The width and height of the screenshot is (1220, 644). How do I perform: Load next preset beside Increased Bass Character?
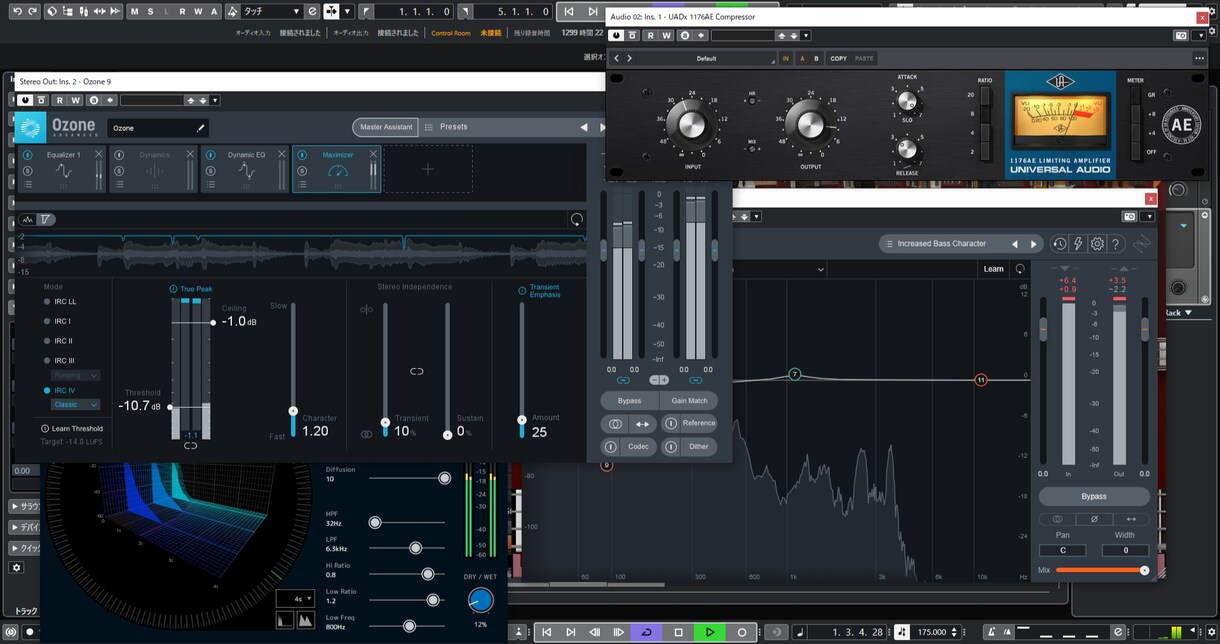[1034, 244]
